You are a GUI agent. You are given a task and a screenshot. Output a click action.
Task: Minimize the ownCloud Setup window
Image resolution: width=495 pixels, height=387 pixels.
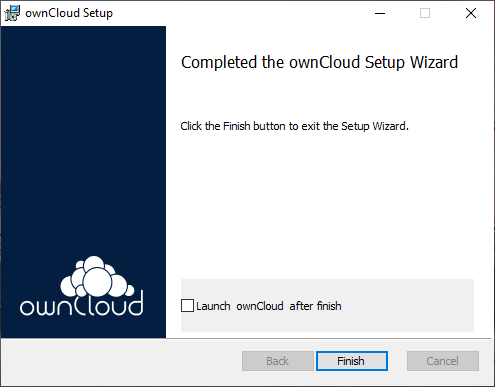380,13
